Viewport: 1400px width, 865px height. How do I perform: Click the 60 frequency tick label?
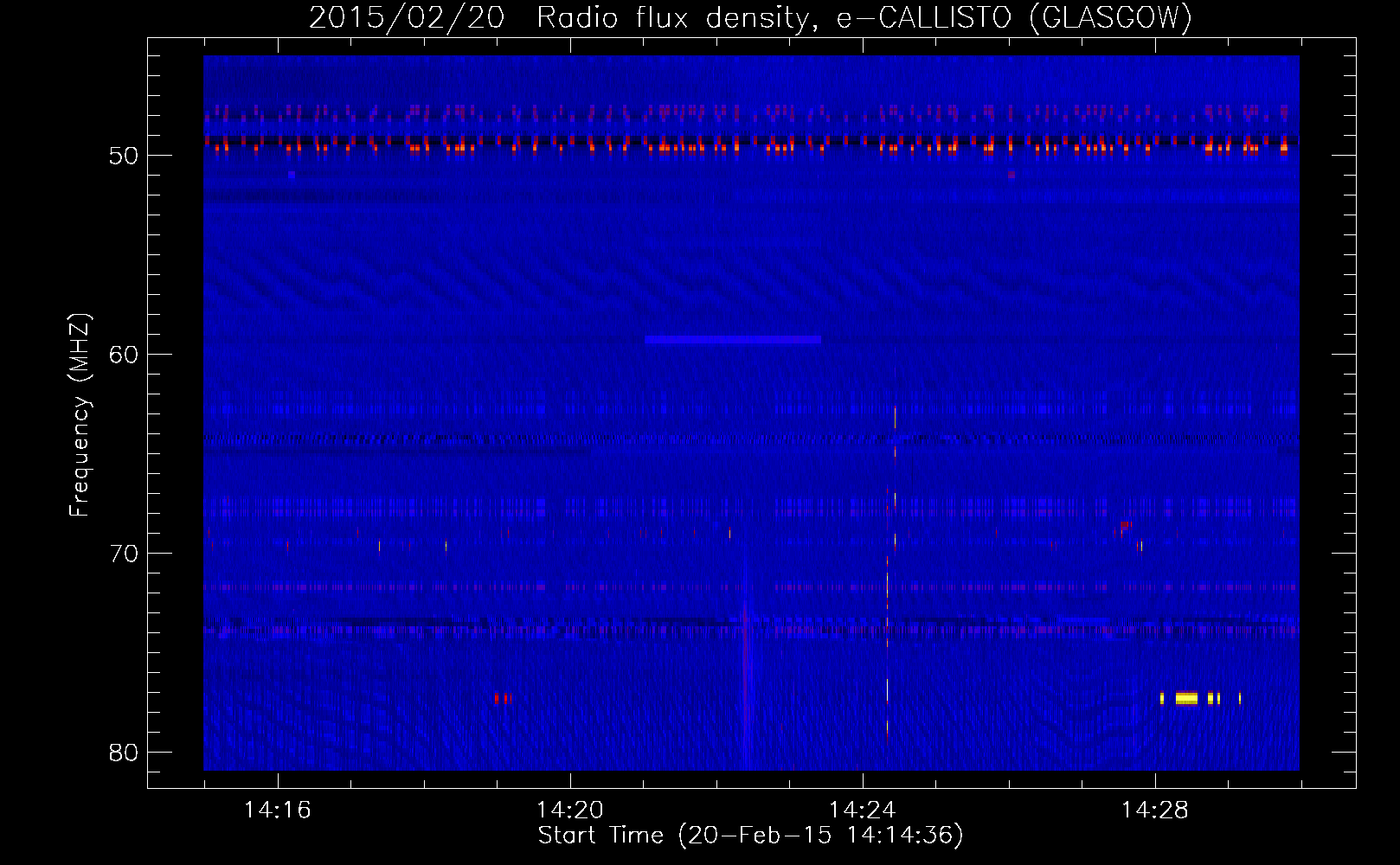coord(124,355)
